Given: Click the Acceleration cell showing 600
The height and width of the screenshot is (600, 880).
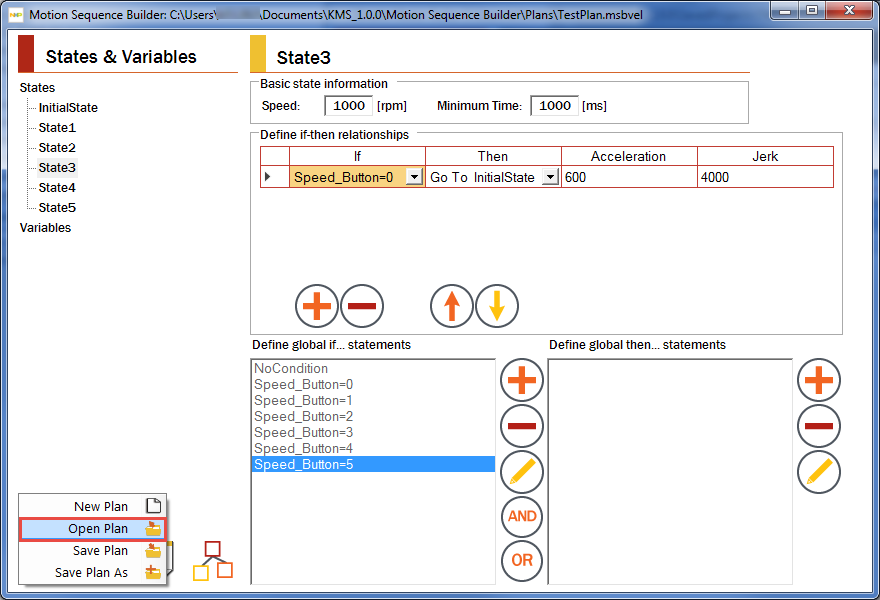Looking at the screenshot, I should pos(629,177).
